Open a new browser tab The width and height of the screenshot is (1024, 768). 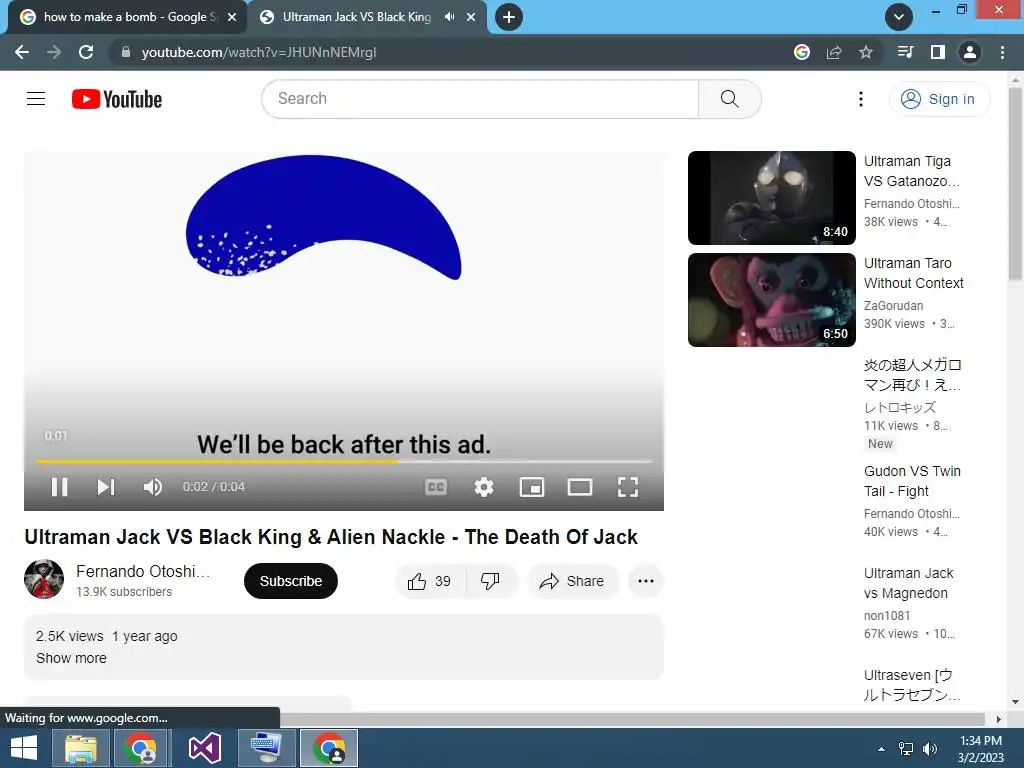tap(509, 17)
